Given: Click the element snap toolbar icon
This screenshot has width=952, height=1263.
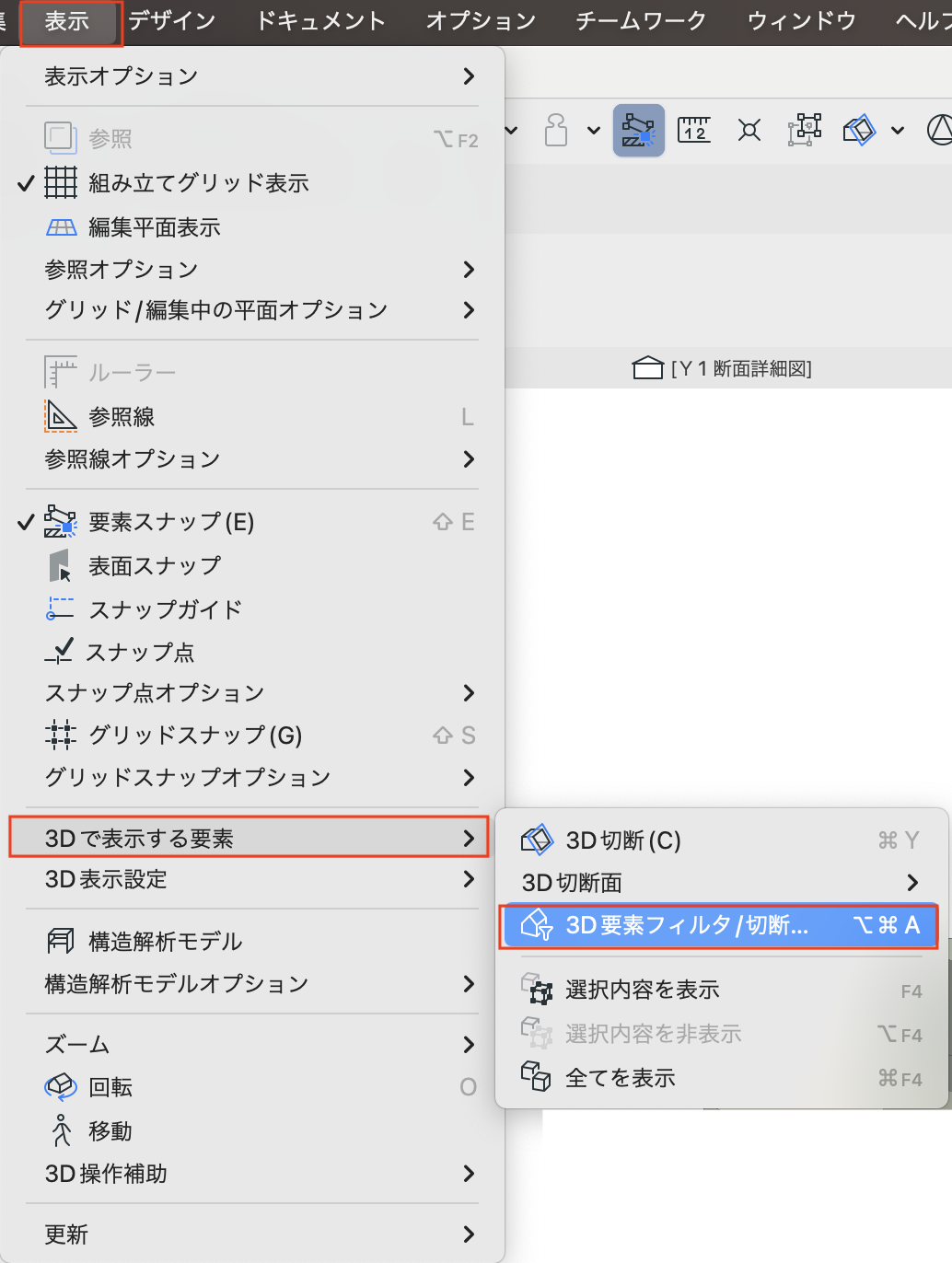Looking at the screenshot, I should [x=639, y=131].
